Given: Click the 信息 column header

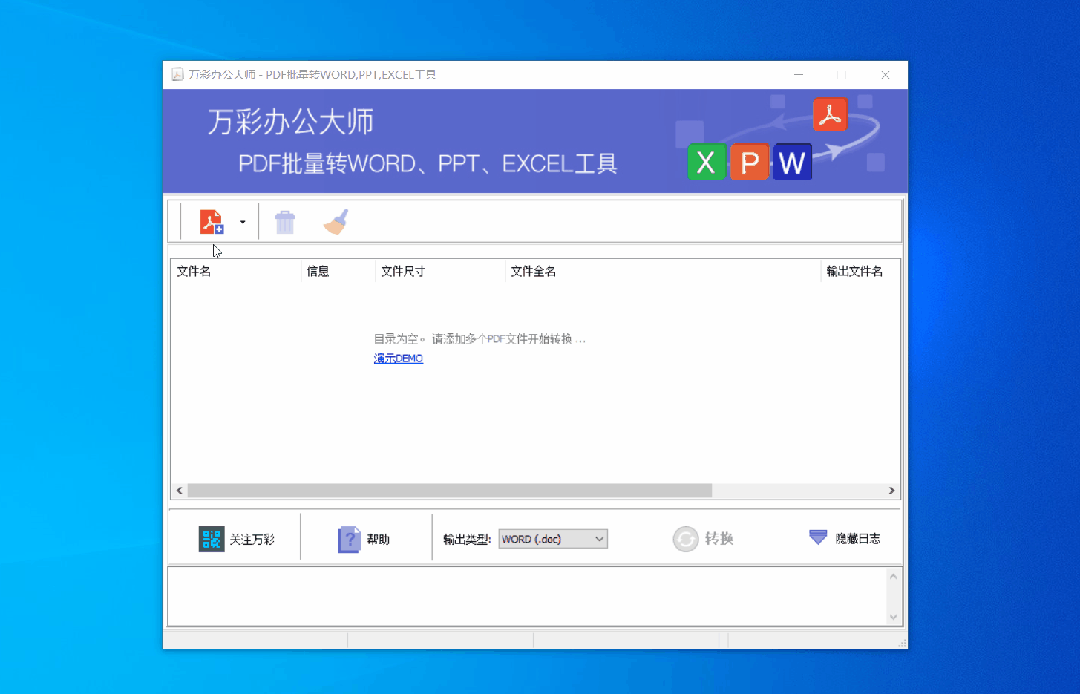Looking at the screenshot, I should point(338,271).
